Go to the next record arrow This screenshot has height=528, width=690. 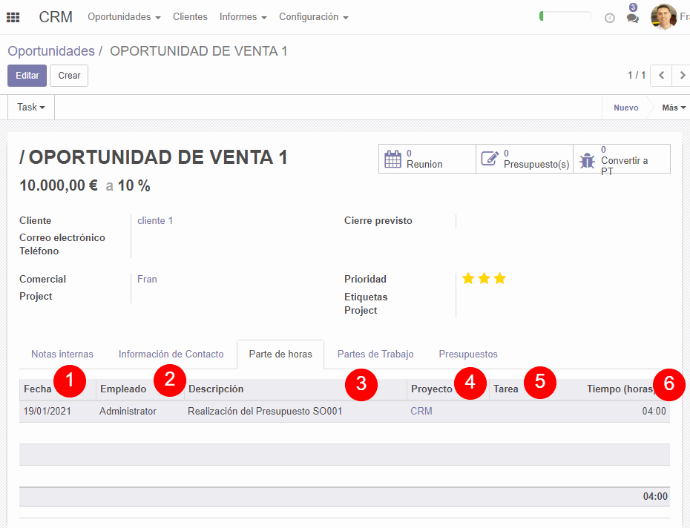pyautogui.click(x=682, y=75)
